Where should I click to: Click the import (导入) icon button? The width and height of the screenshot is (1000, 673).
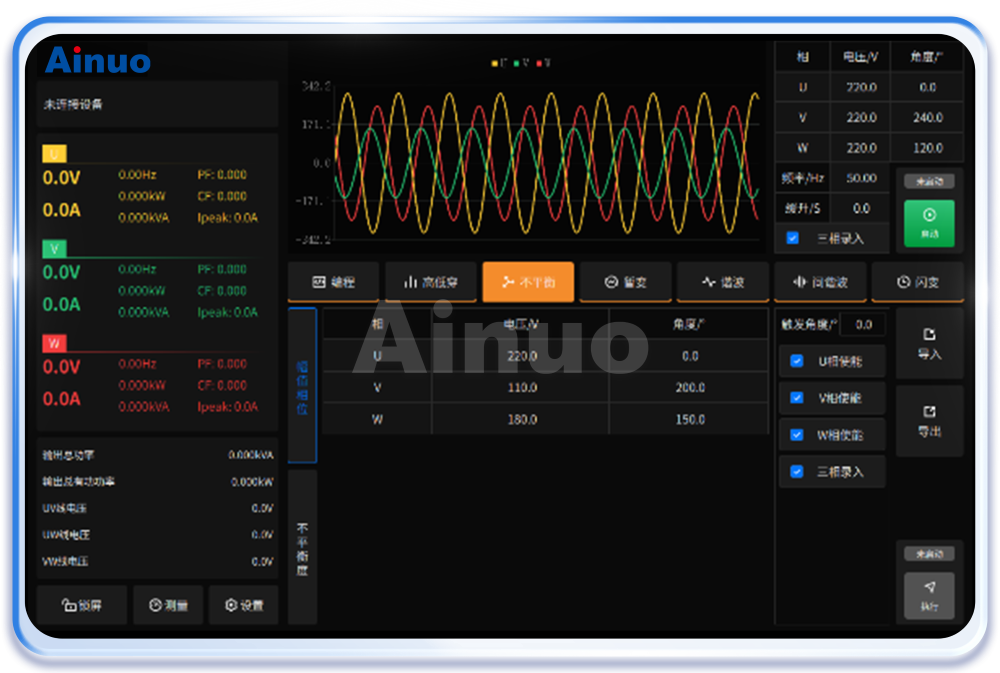(929, 343)
